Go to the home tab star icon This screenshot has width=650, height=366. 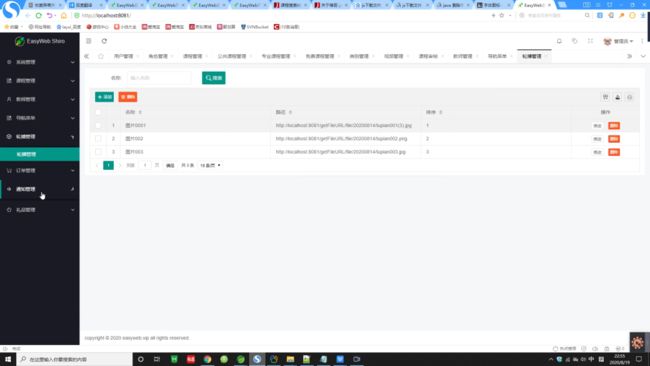pyautogui.click(x=101, y=56)
